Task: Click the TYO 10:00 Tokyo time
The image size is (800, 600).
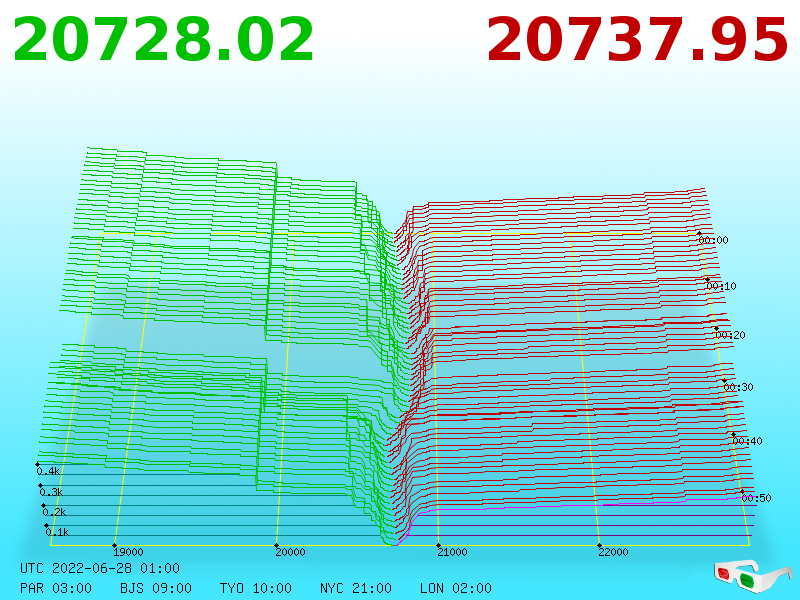Action: [256, 588]
